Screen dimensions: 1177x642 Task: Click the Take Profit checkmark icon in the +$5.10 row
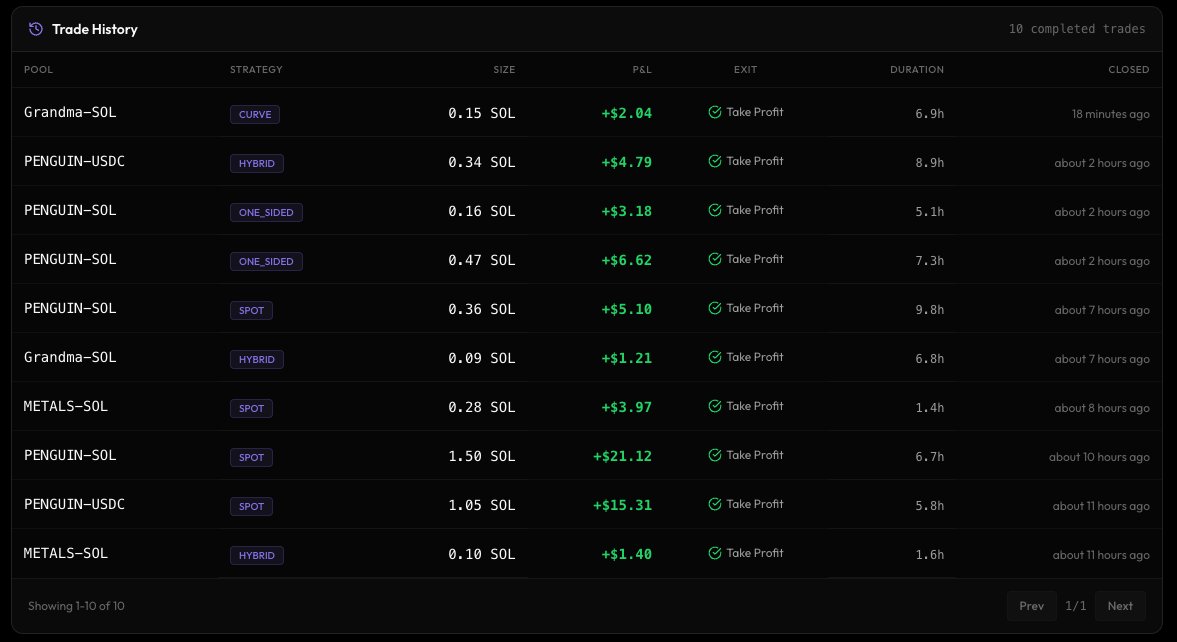(715, 308)
